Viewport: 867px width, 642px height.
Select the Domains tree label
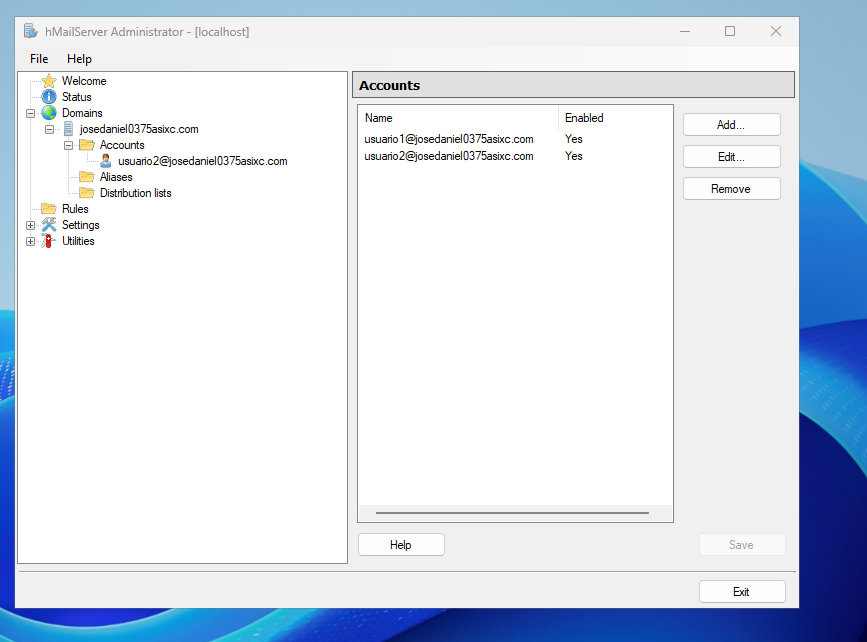click(82, 113)
